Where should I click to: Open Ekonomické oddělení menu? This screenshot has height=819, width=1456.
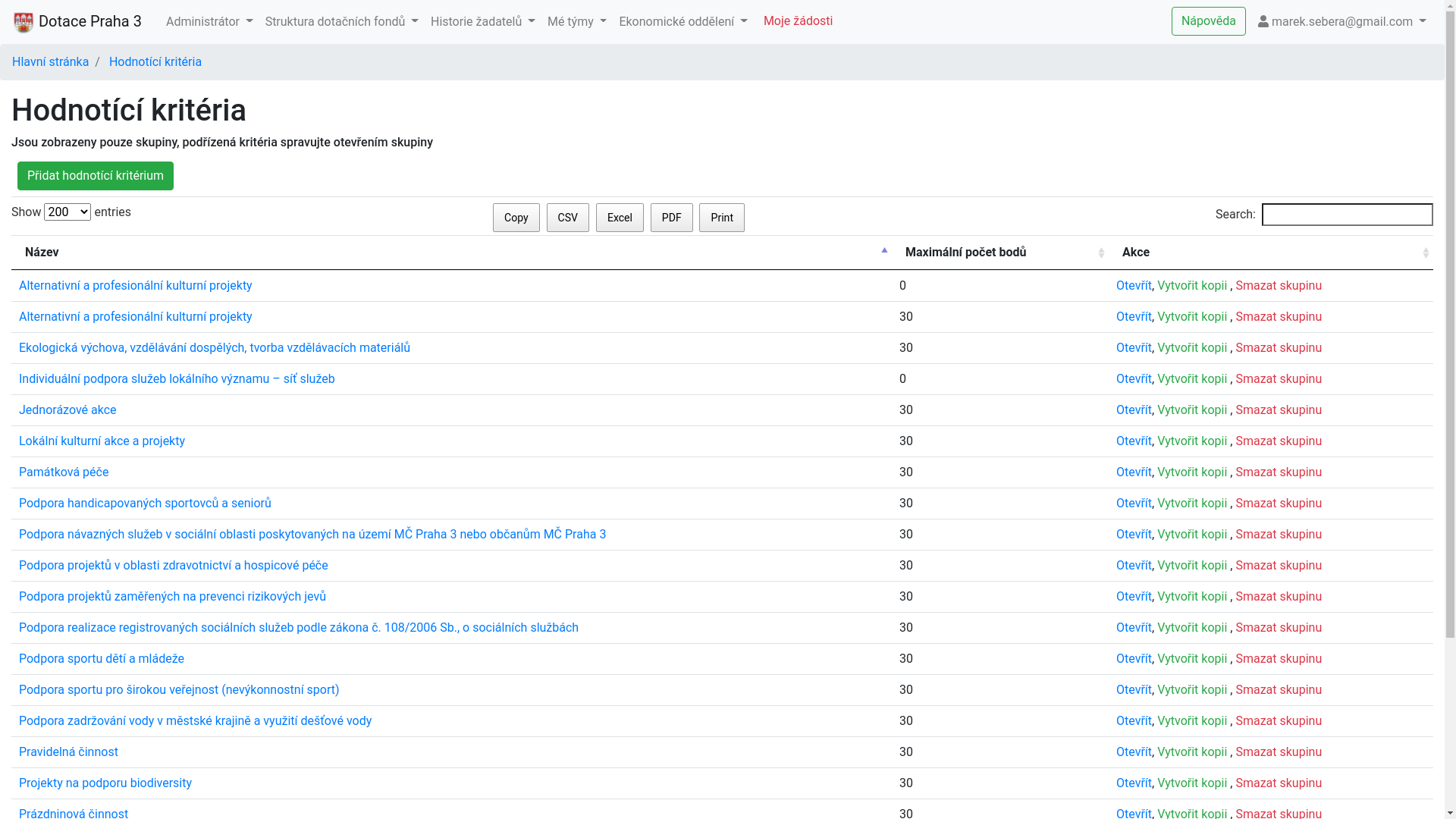(682, 22)
